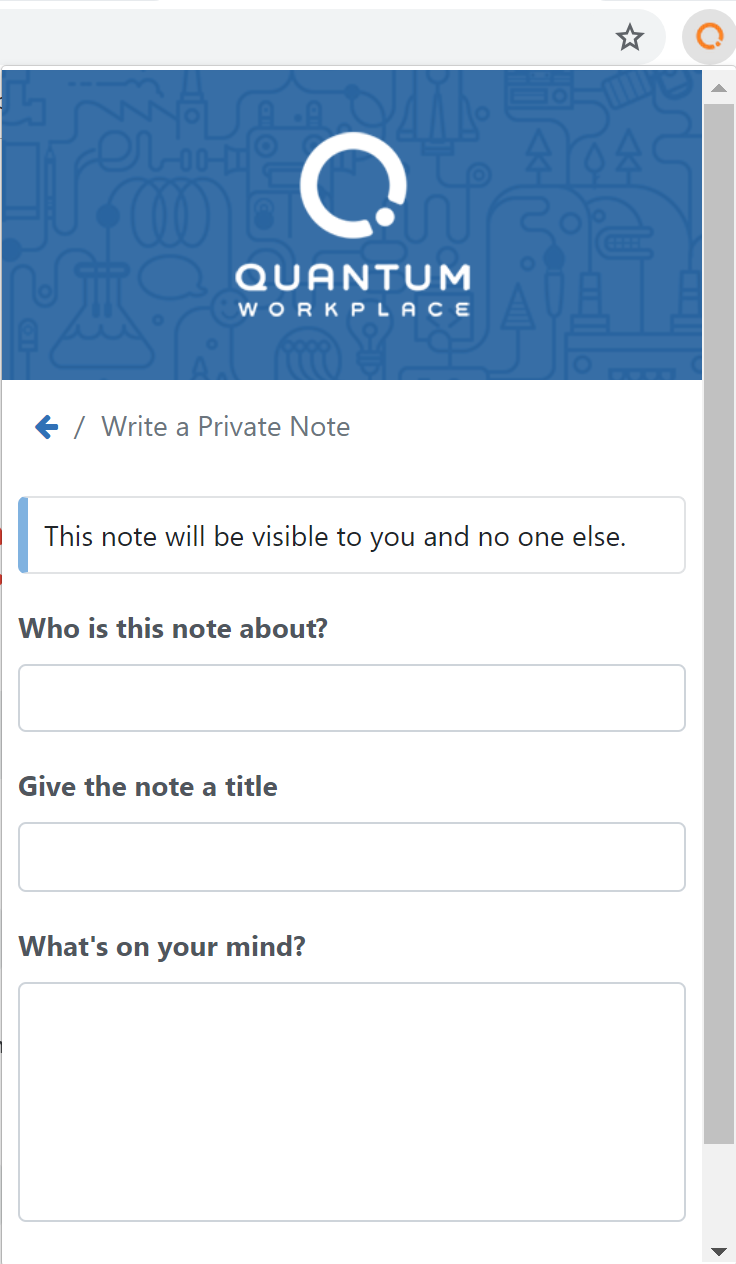Screen dimensions: 736x1264
Task: Click the vertical scrollbar thumb
Action: click(718, 624)
